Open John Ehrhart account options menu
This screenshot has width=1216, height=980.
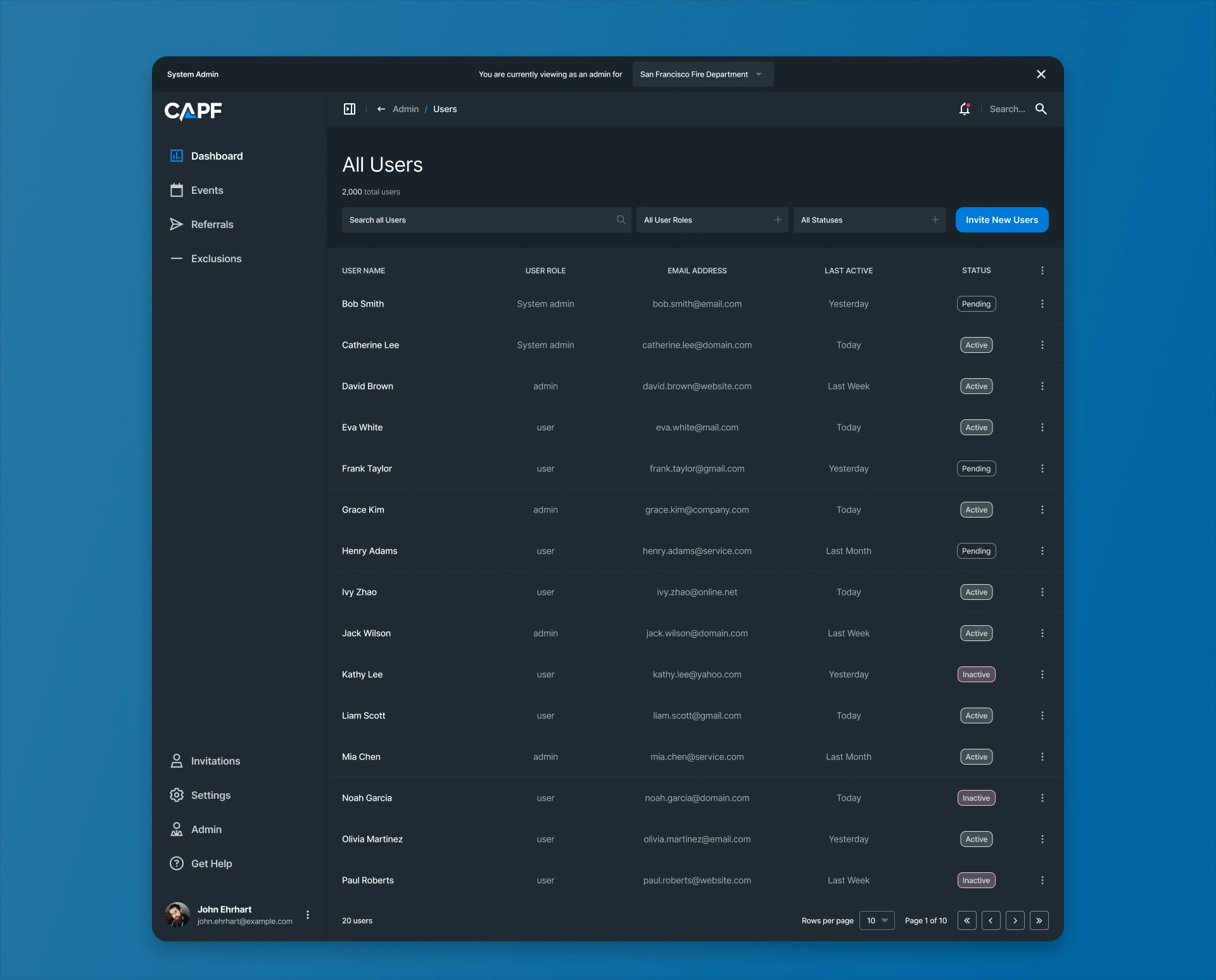coord(308,915)
